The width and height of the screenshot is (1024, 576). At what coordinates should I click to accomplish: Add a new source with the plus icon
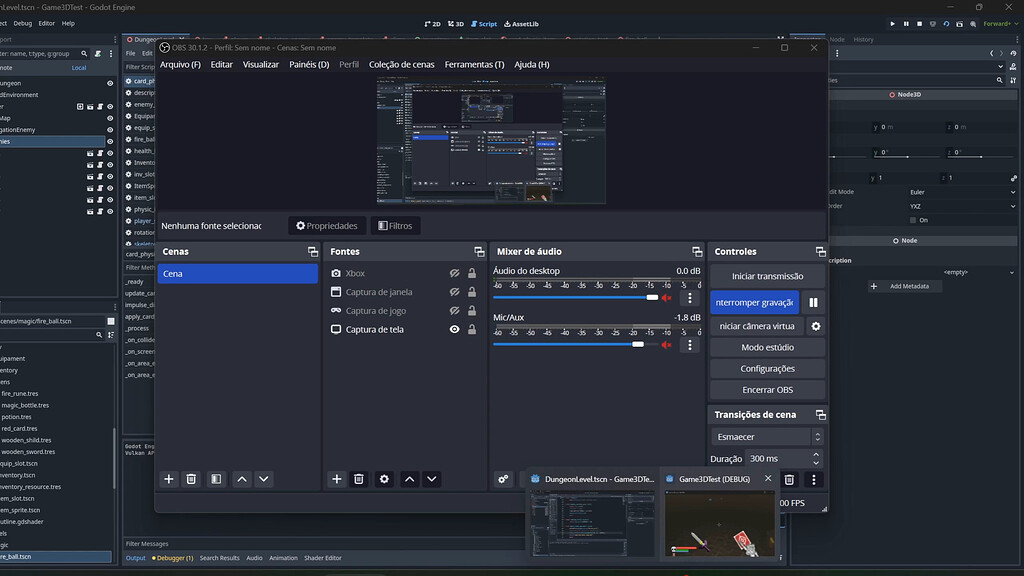click(x=336, y=479)
